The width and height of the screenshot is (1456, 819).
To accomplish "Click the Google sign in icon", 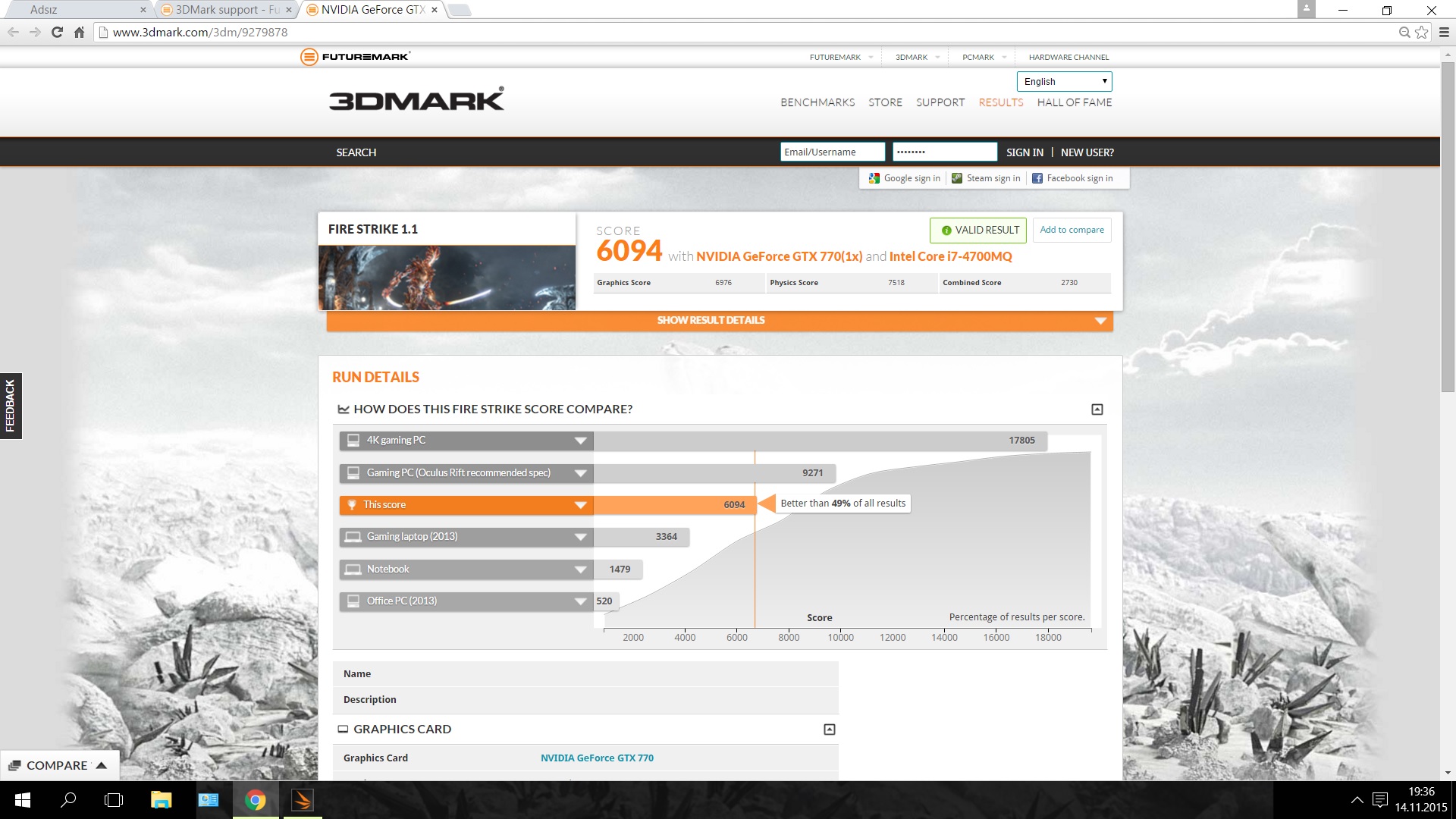I will pyautogui.click(x=874, y=178).
